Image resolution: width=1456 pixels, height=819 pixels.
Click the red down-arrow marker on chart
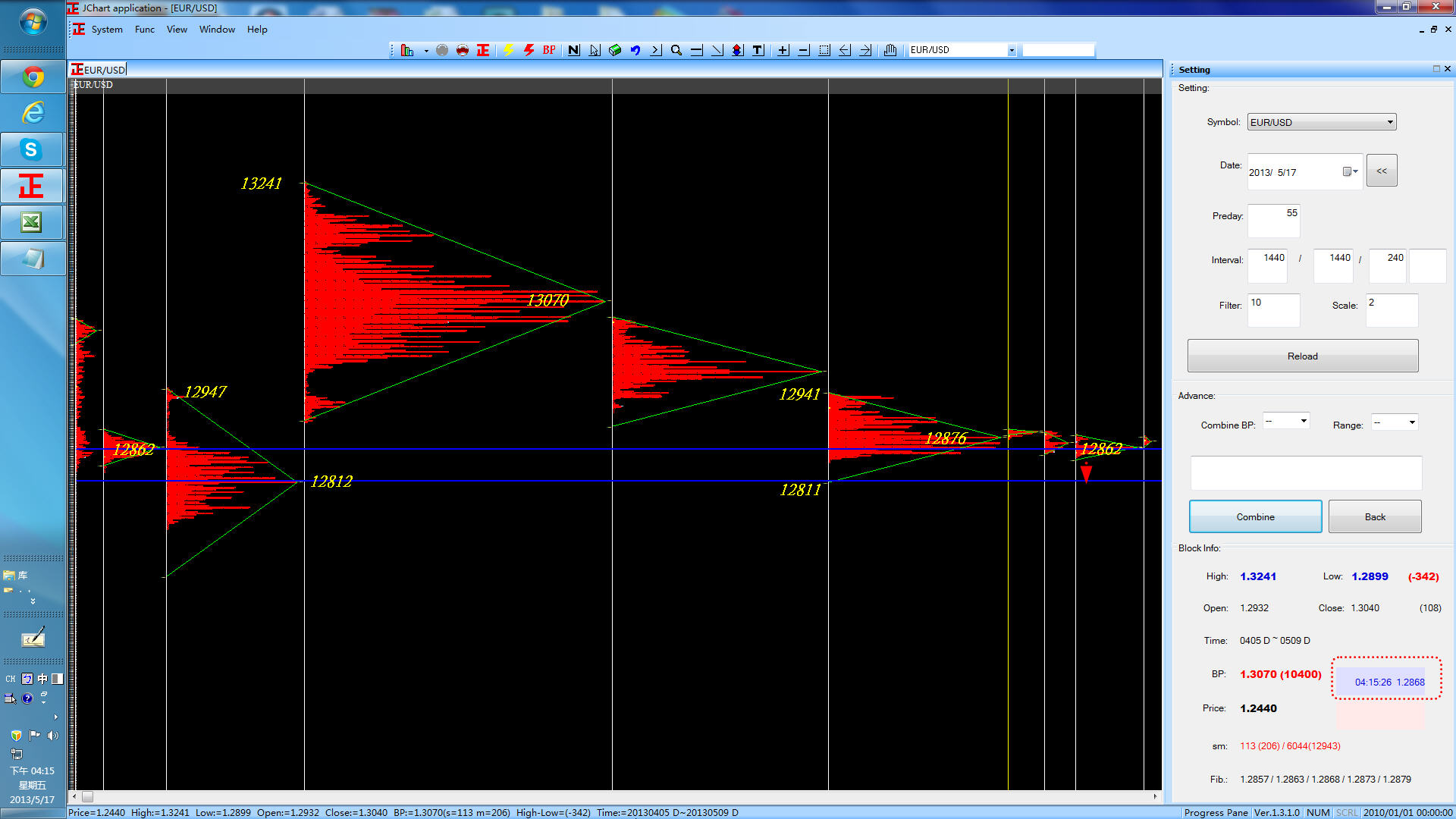pyautogui.click(x=1086, y=472)
